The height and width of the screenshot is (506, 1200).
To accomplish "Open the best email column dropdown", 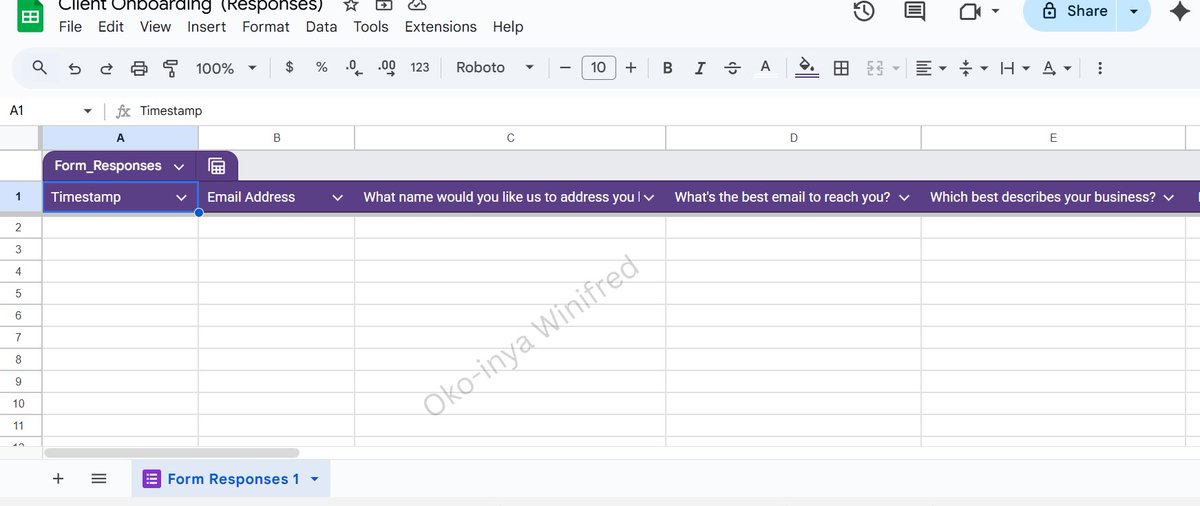I will tap(904, 198).
